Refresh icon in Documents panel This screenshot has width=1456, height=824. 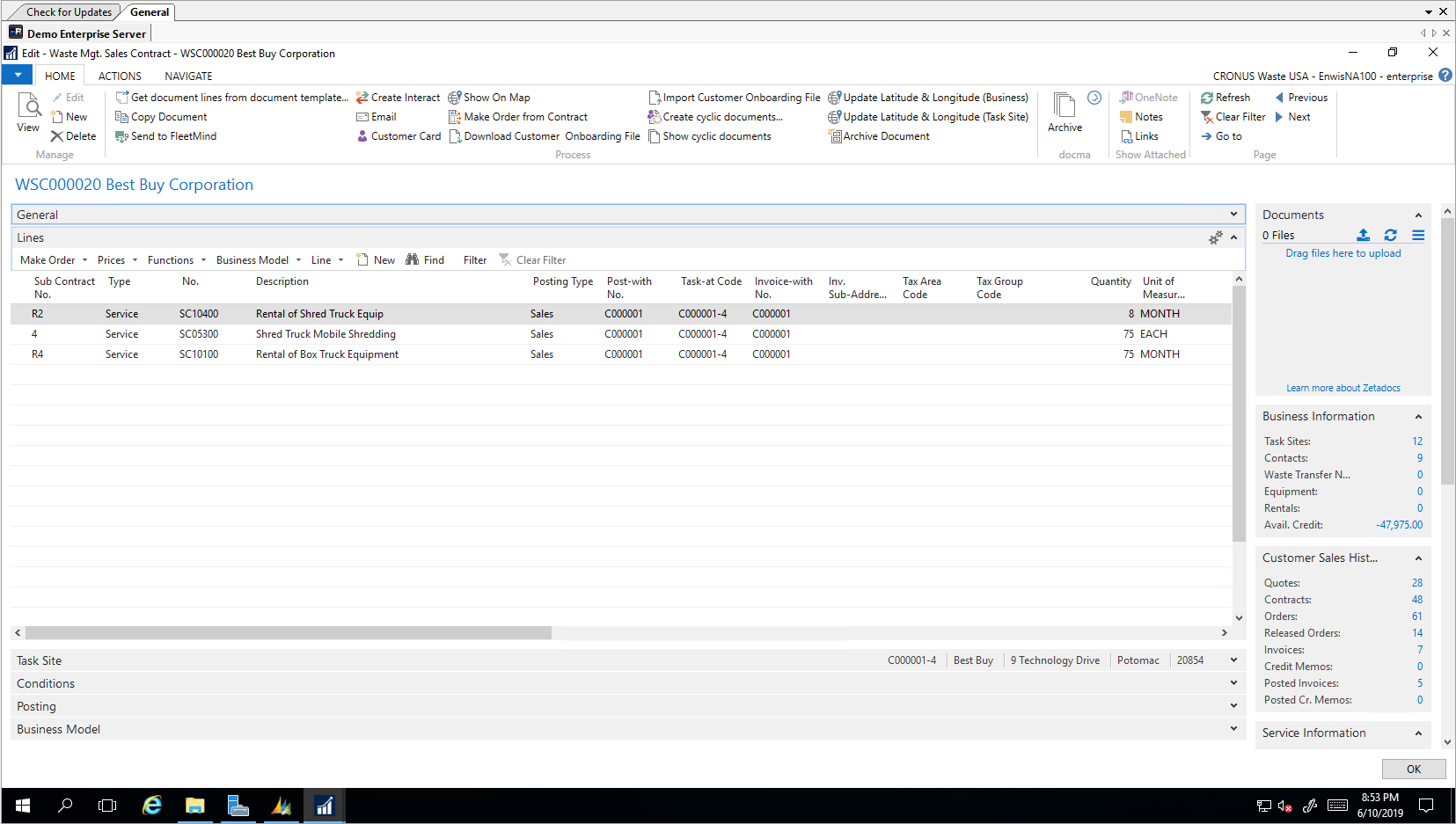point(1390,235)
